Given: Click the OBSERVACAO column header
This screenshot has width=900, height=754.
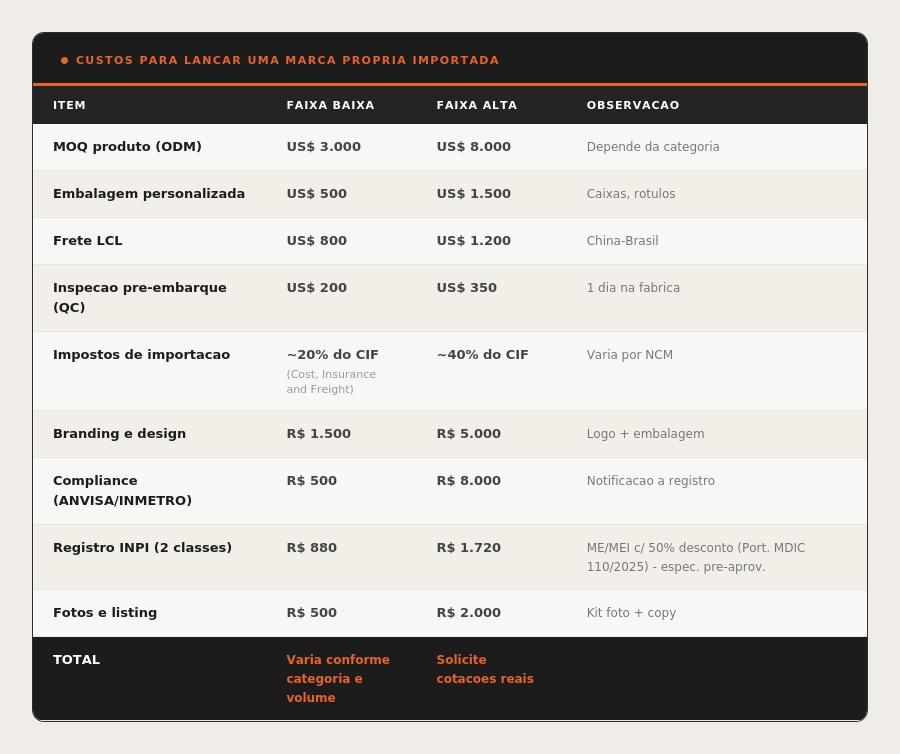Looking at the screenshot, I should [633, 105].
